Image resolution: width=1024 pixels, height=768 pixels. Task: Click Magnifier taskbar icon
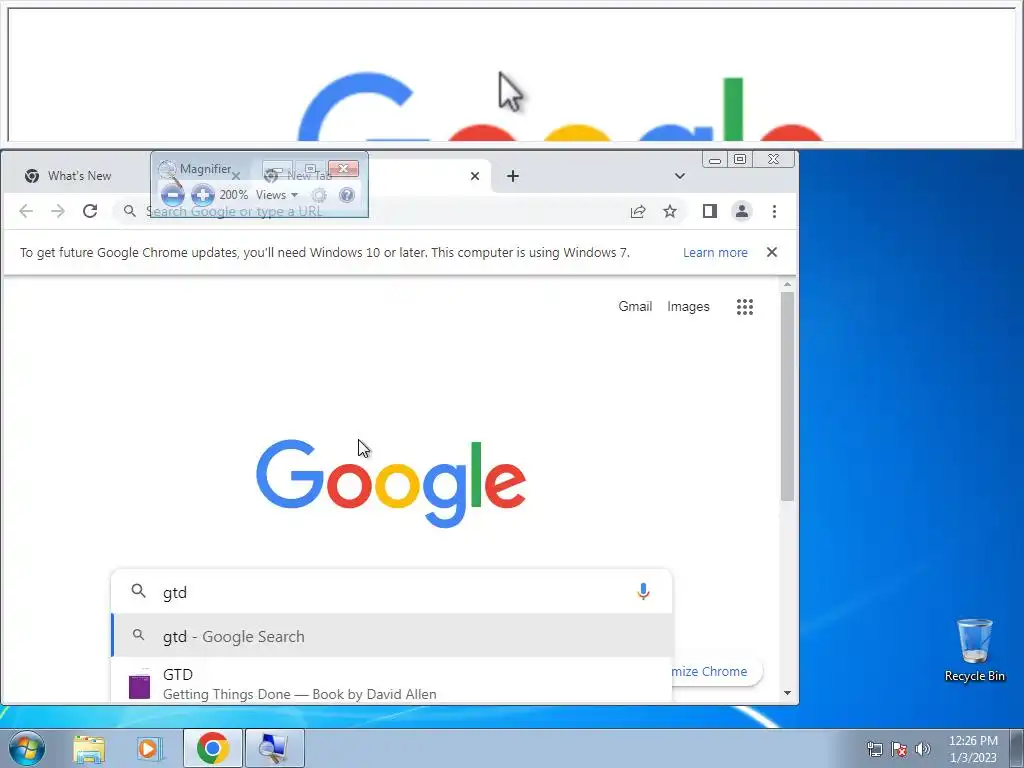coord(274,749)
